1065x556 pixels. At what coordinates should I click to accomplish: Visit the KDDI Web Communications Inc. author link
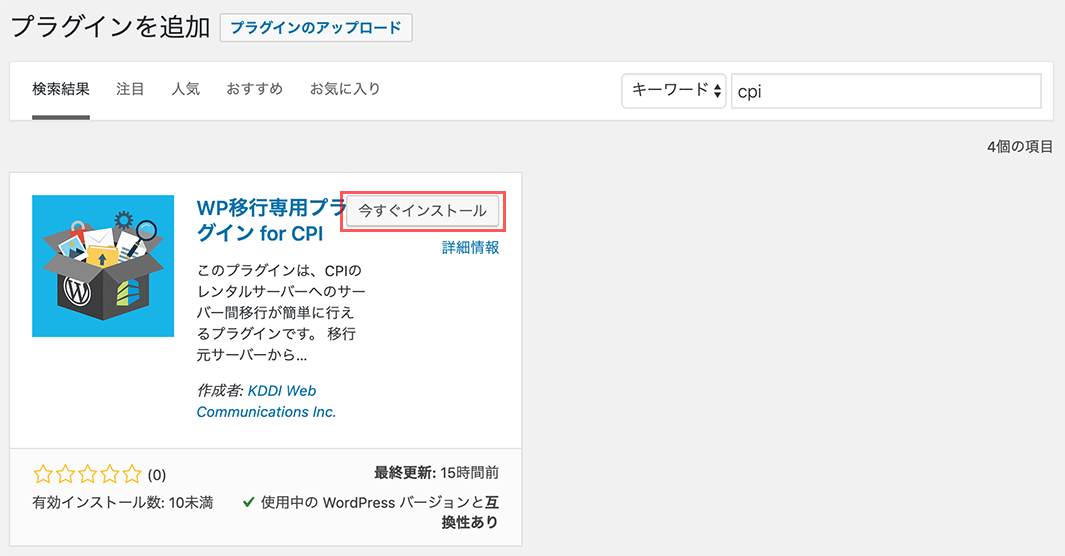266,401
